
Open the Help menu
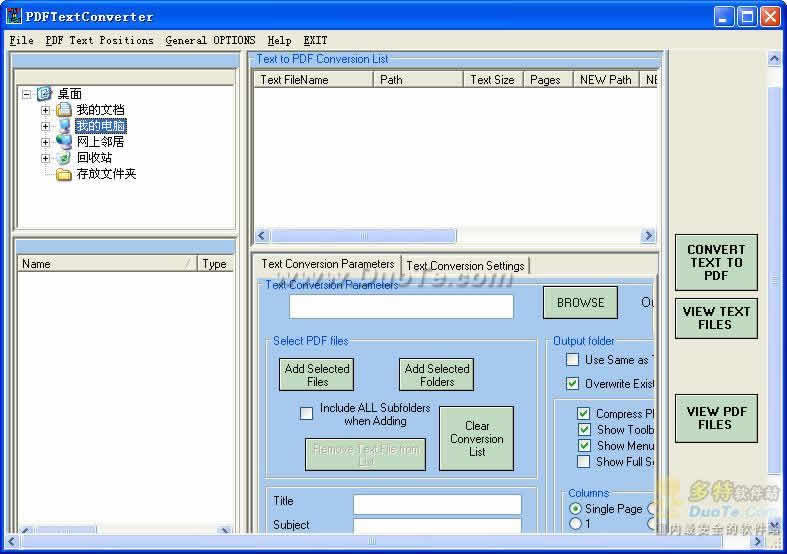(280, 40)
